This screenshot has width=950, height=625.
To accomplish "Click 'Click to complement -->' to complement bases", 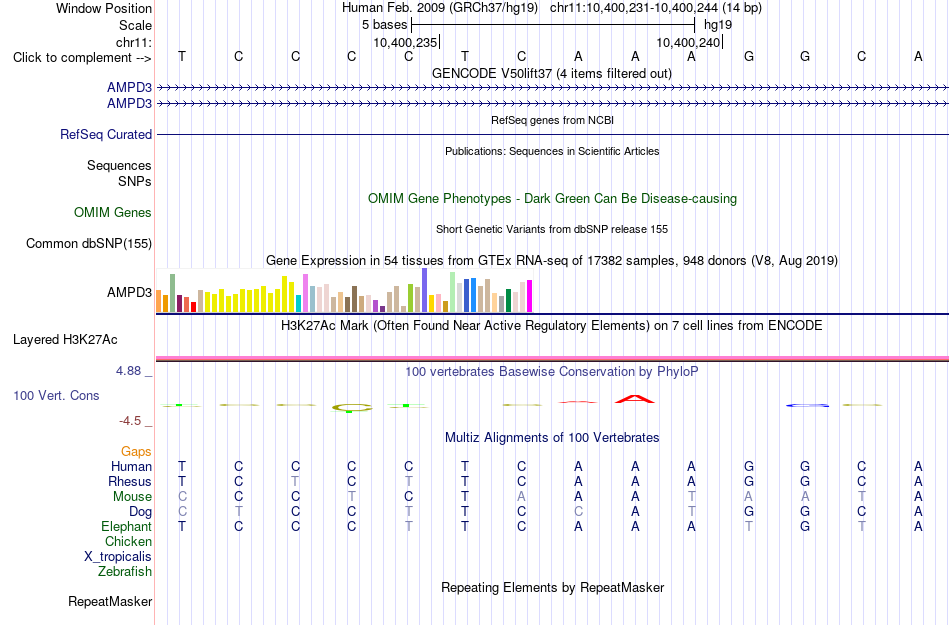I will coord(82,58).
